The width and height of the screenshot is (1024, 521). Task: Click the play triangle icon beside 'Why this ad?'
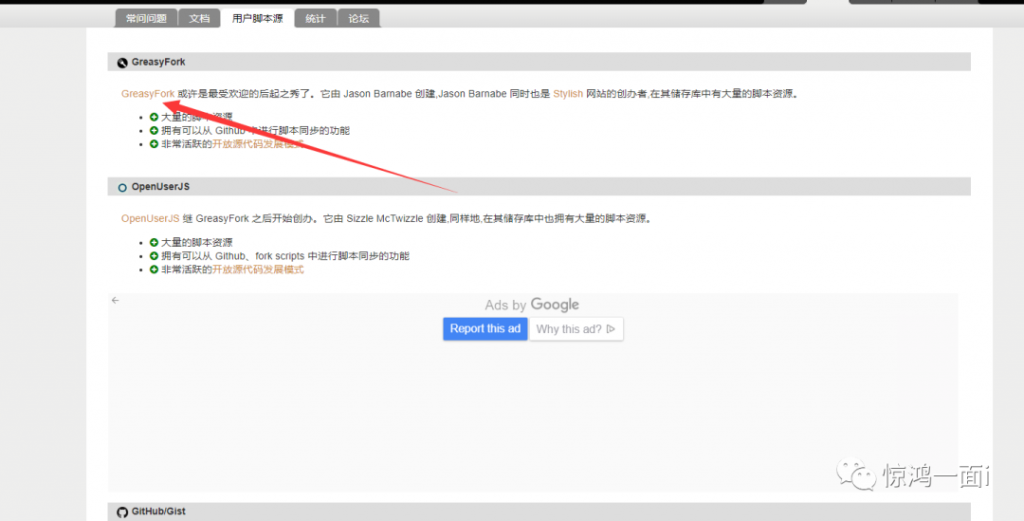click(611, 329)
